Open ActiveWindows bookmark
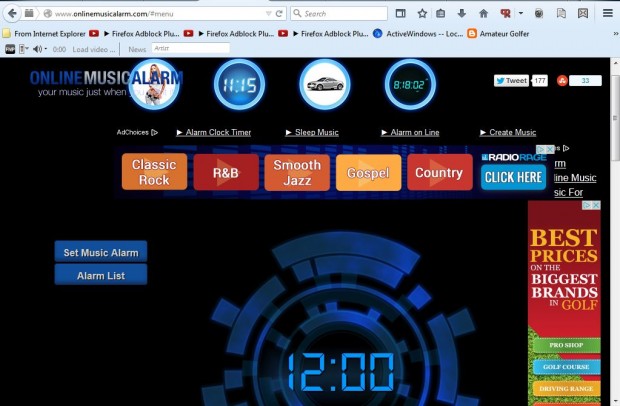The width and height of the screenshot is (620, 406). [418, 34]
